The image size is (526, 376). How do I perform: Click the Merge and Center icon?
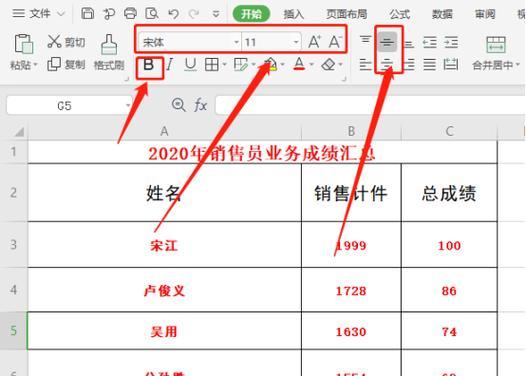496,45
